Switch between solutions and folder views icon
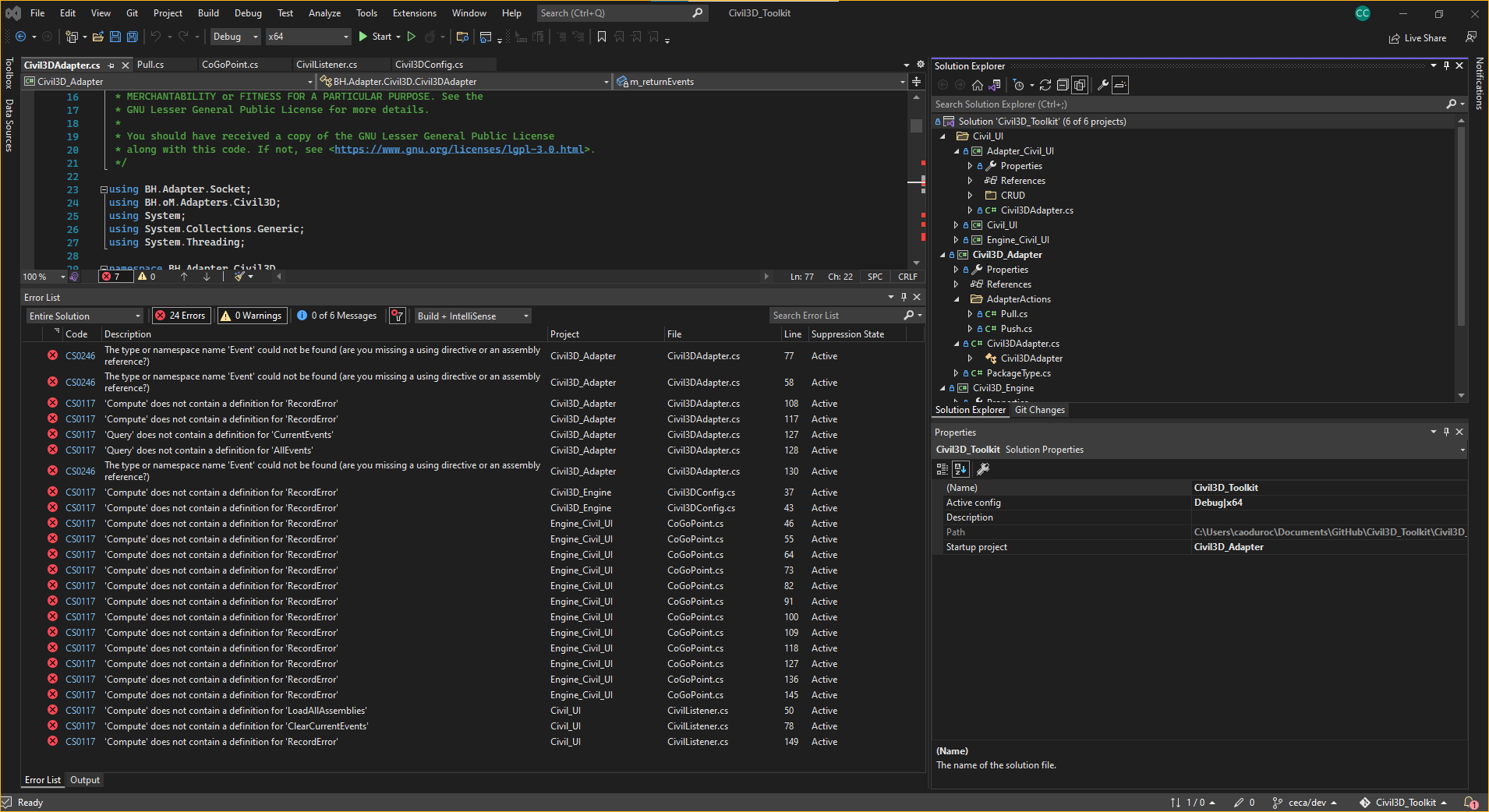Viewport: 1489px width, 812px height. (x=995, y=85)
